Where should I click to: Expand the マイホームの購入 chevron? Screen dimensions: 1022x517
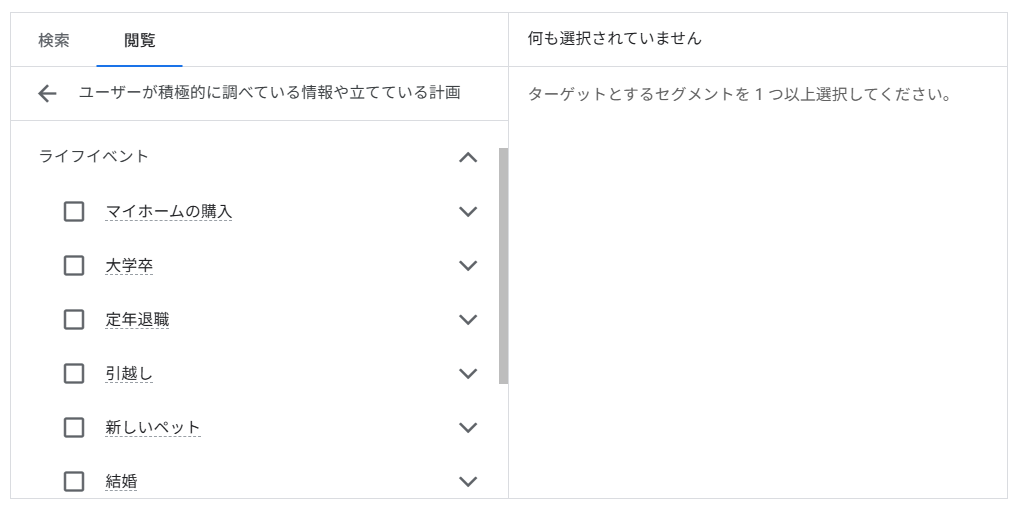468,212
